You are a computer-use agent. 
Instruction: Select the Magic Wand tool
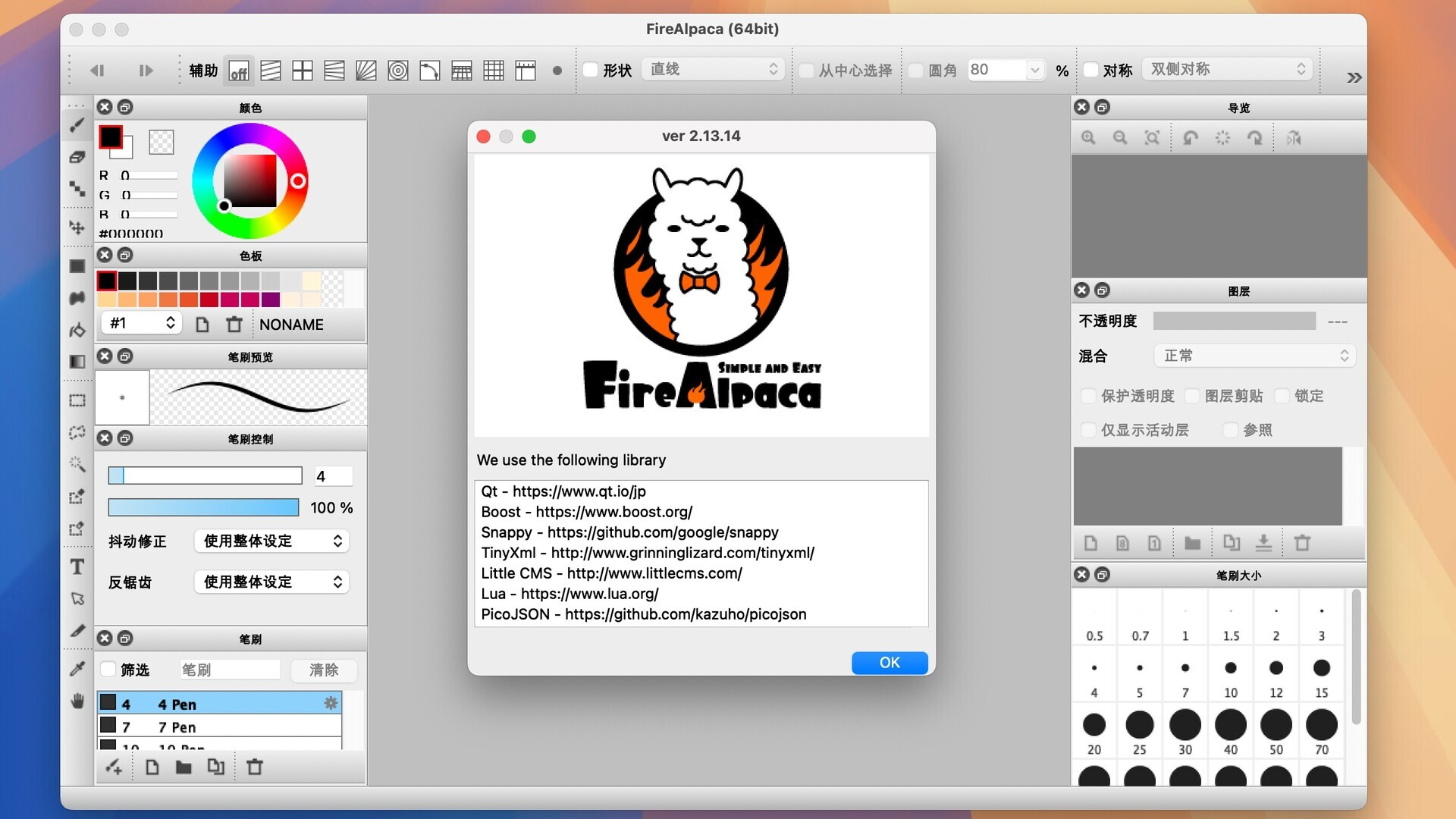pyautogui.click(x=77, y=464)
